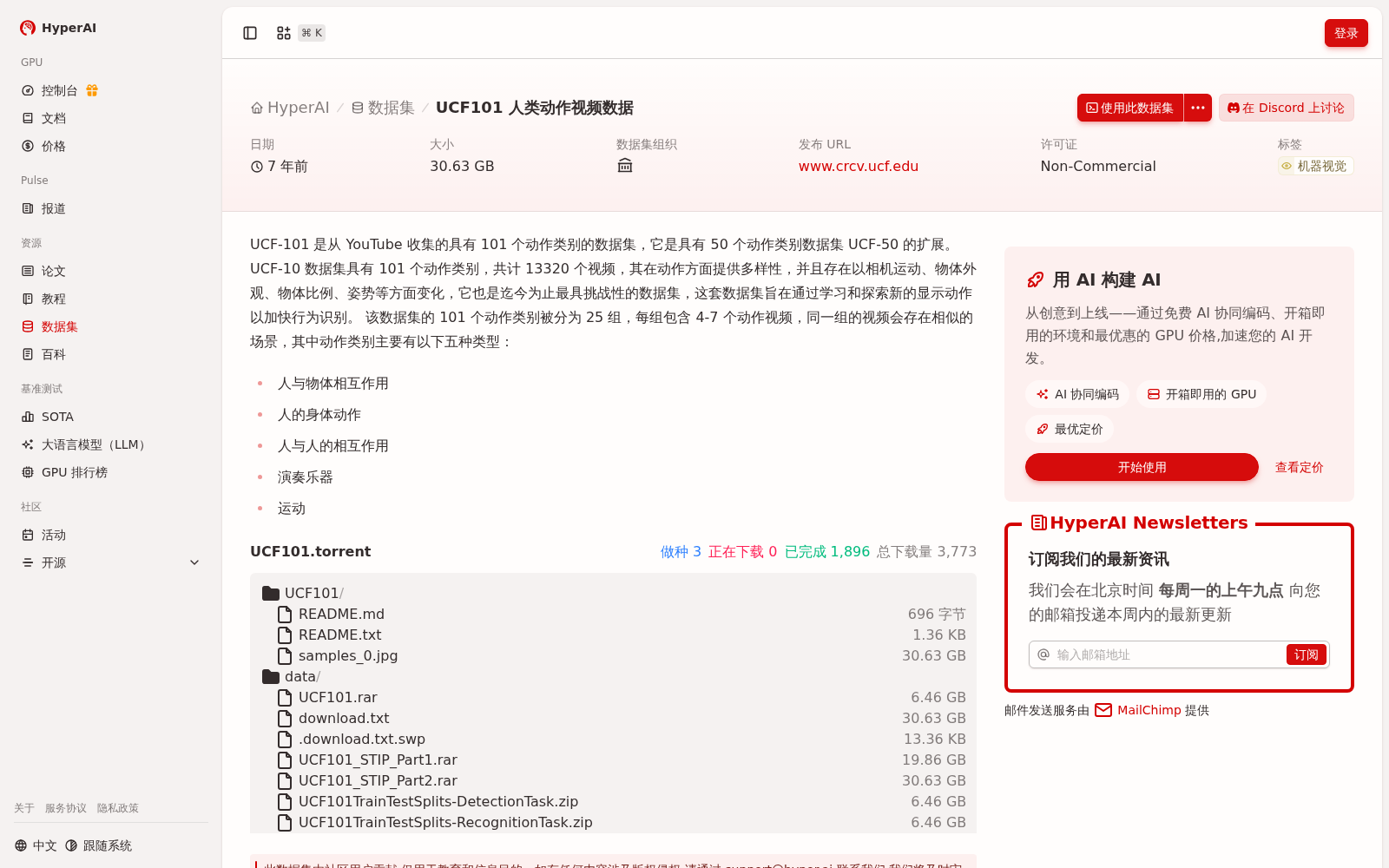Click the samples_0.jpg file row
This screenshot has width=1389, height=868.
click(614, 655)
